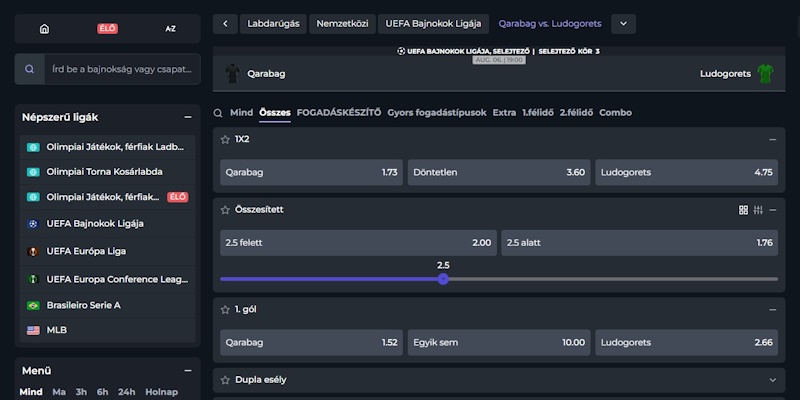Switch Összesített to grid view icon
Viewport: 800px width, 400px height.
pyautogui.click(x=743, y=210)
